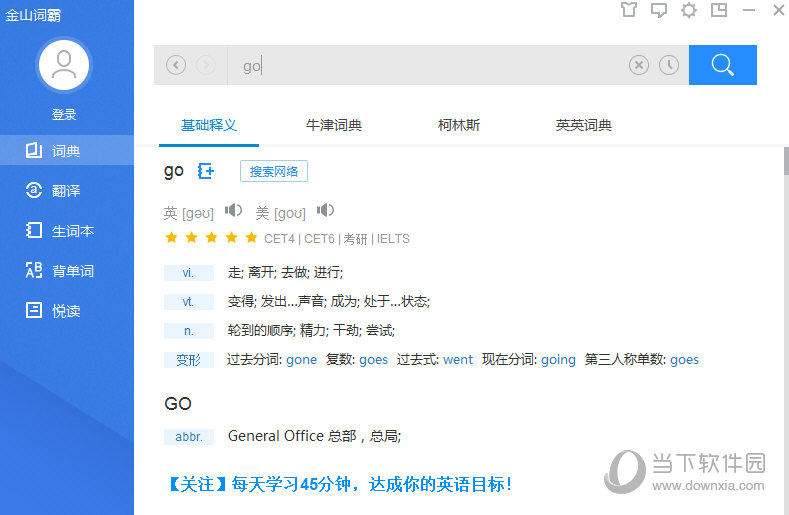Toggle mini window mode icon

click(719, 10)
